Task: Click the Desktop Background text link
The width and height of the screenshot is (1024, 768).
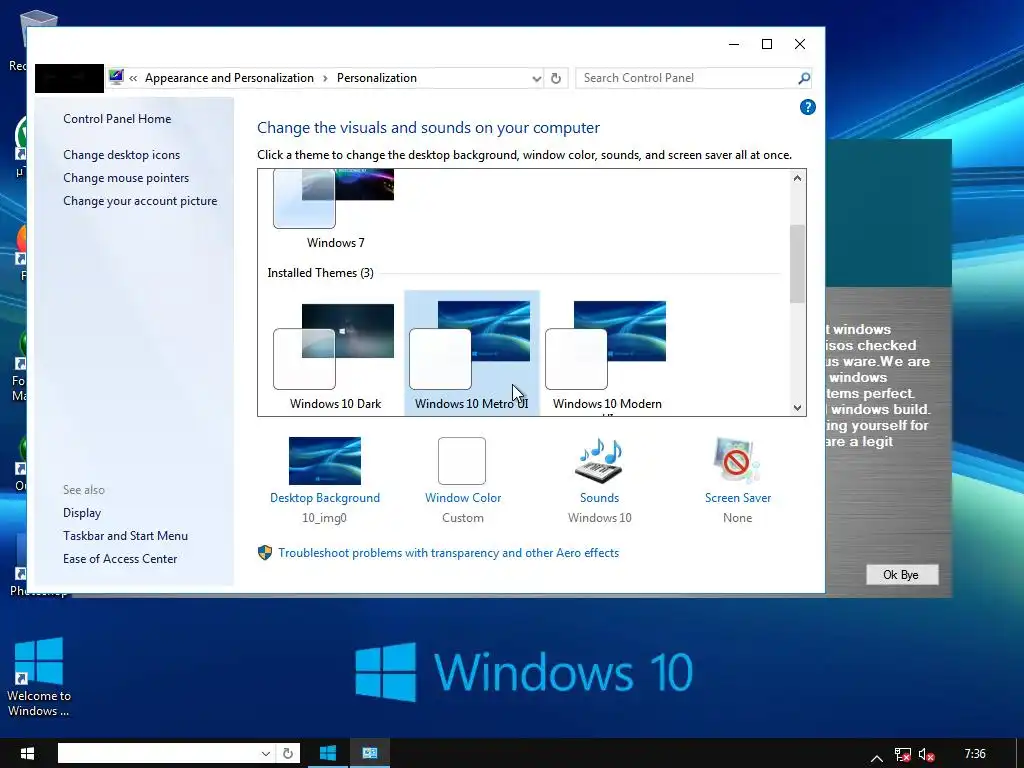Action: pos(325,498)
